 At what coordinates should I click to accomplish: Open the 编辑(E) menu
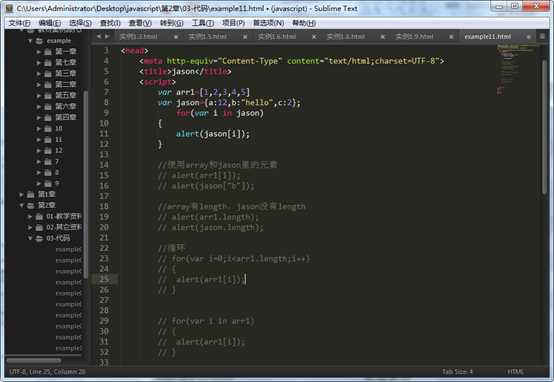[49, 23]
